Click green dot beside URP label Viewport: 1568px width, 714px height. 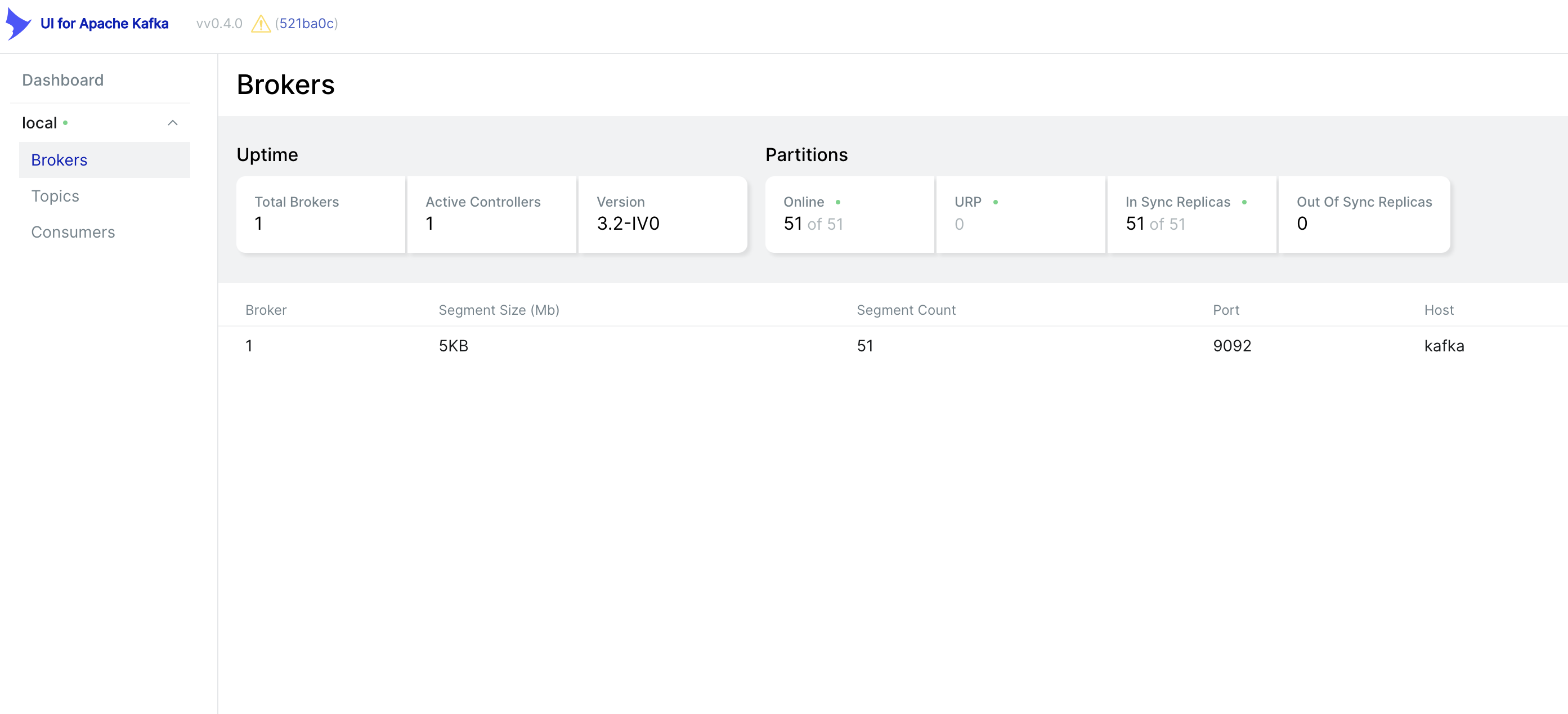coord(995,202)
